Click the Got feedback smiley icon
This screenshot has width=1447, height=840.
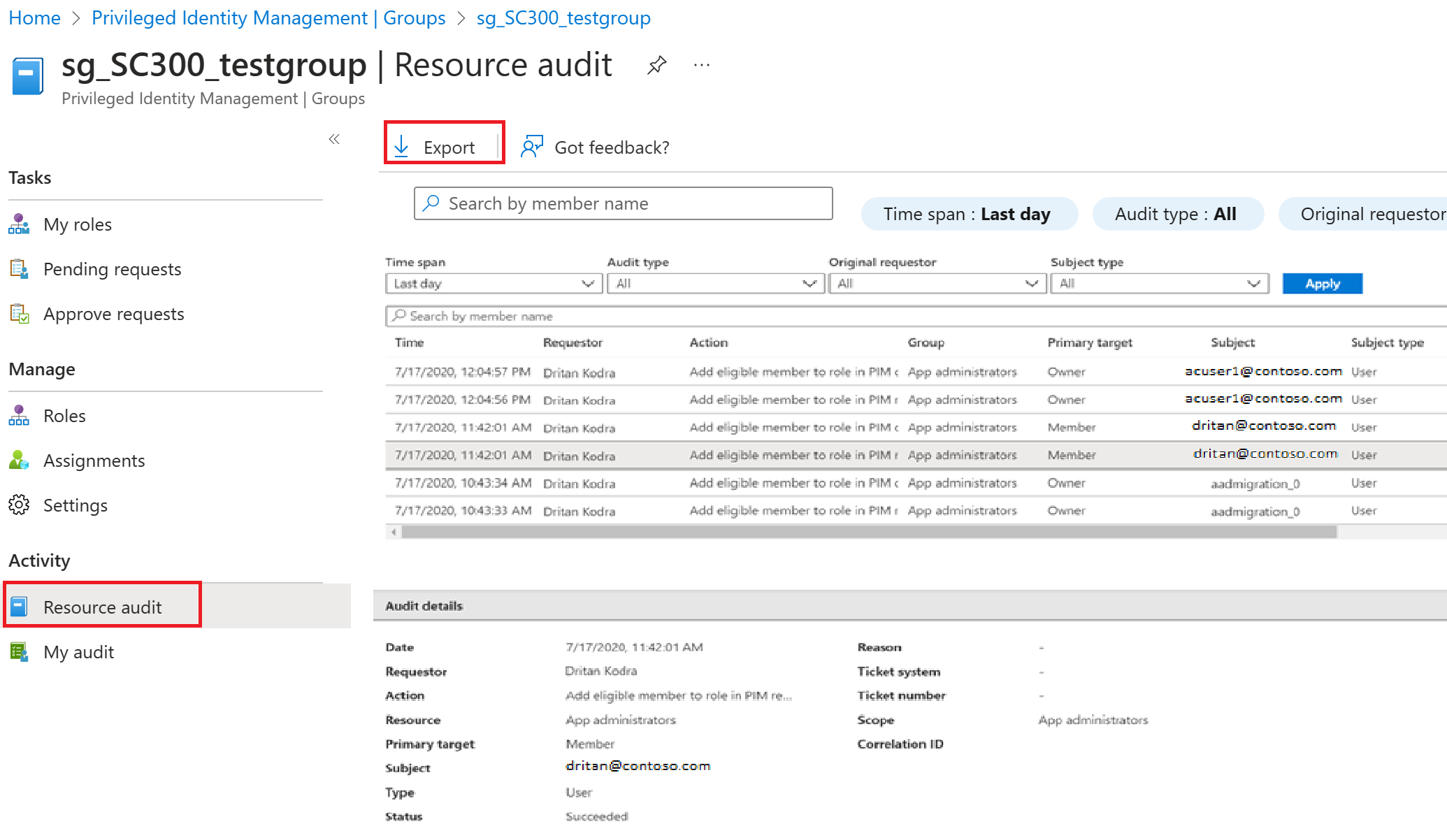[x=532, y=146]
